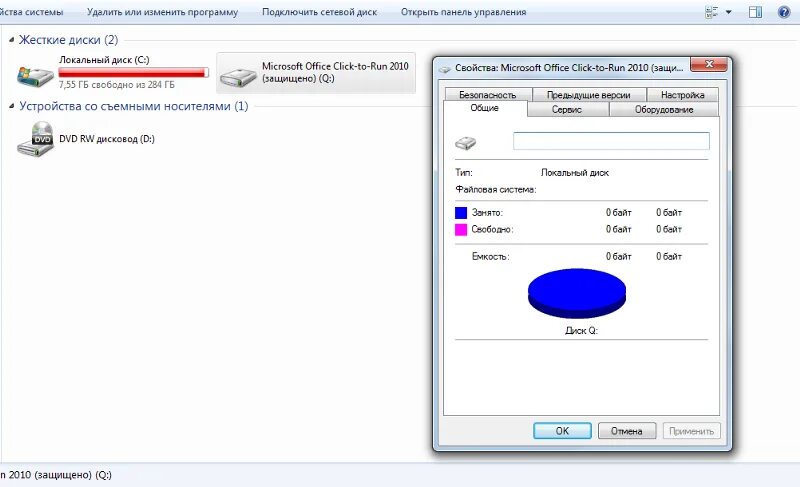Click the Применить button
Screen dimensions: 800x487
pyautogui.click(x=691, y=431)
